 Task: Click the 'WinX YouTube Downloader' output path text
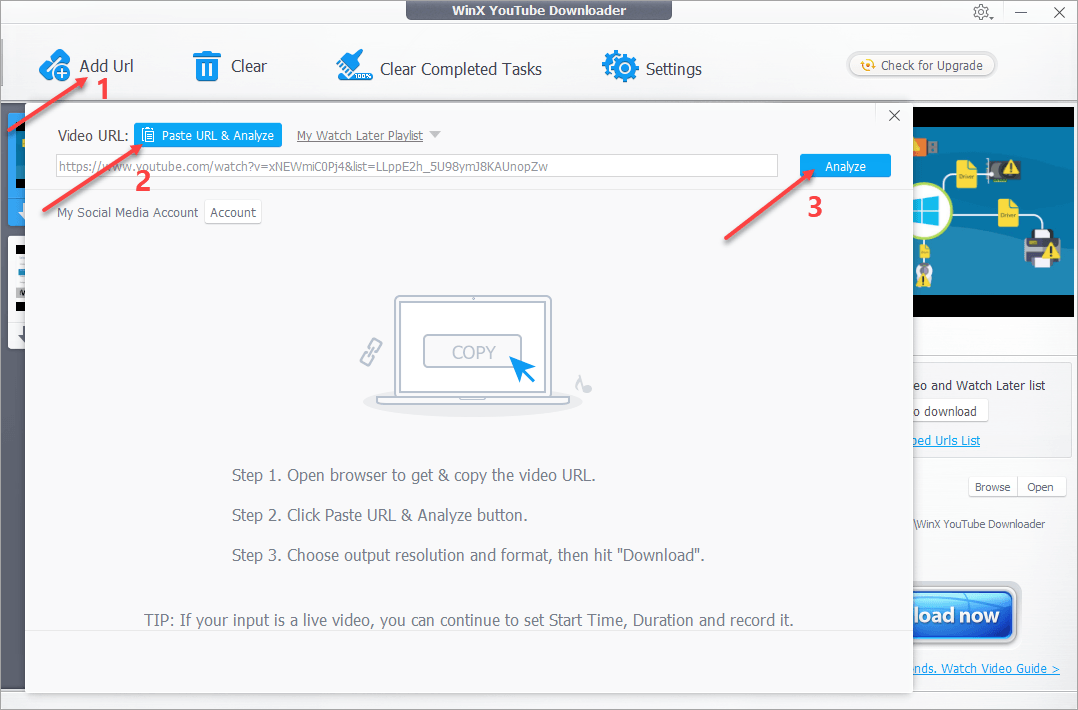980,524
